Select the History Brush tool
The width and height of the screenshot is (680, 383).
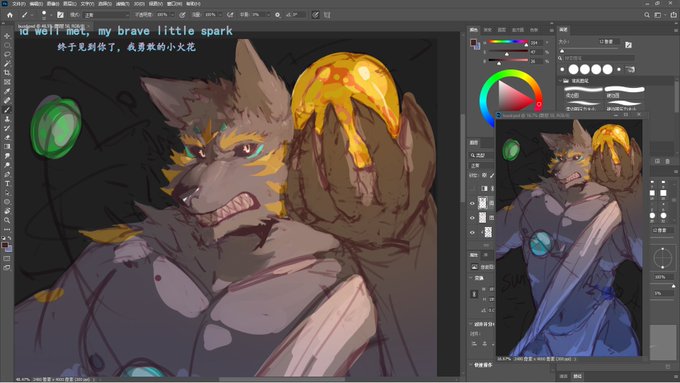[7, 128]
